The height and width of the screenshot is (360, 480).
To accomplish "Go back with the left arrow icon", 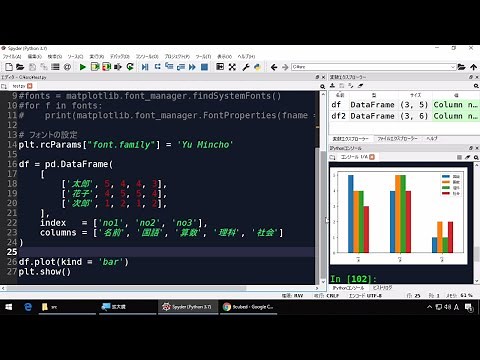I will coord(274,67).
